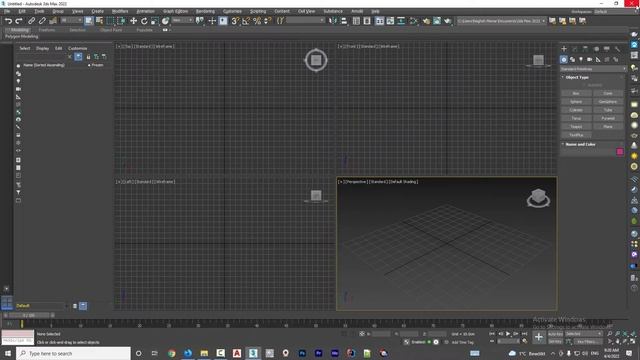Open the Hierarchy panel tab

point(585,49)
